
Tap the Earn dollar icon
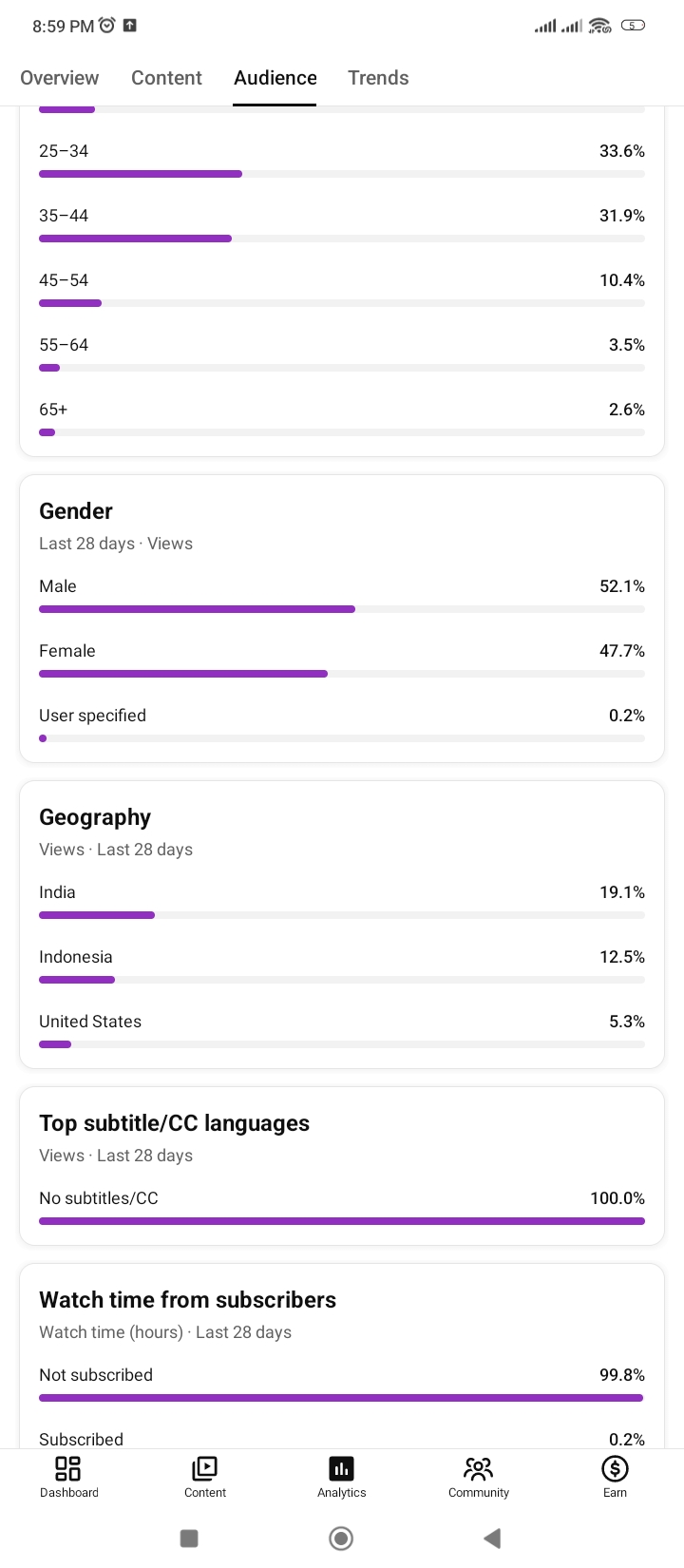tap(615, 1469)
